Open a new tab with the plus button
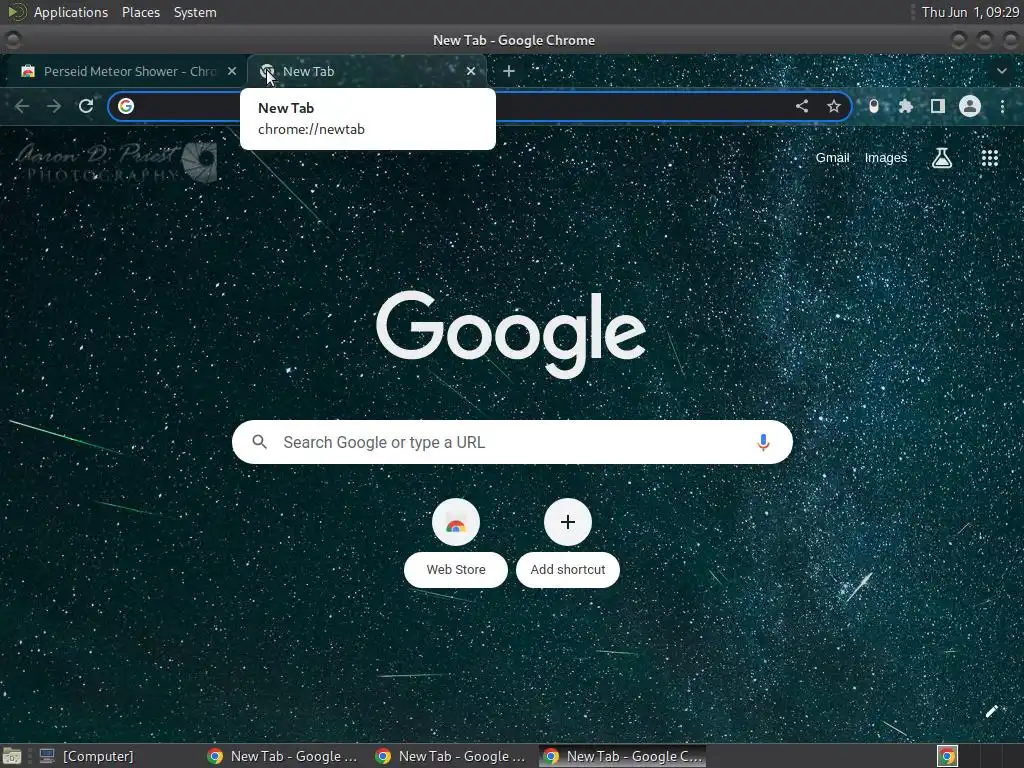The image size is (1024, 768). (x=509, y=71)
